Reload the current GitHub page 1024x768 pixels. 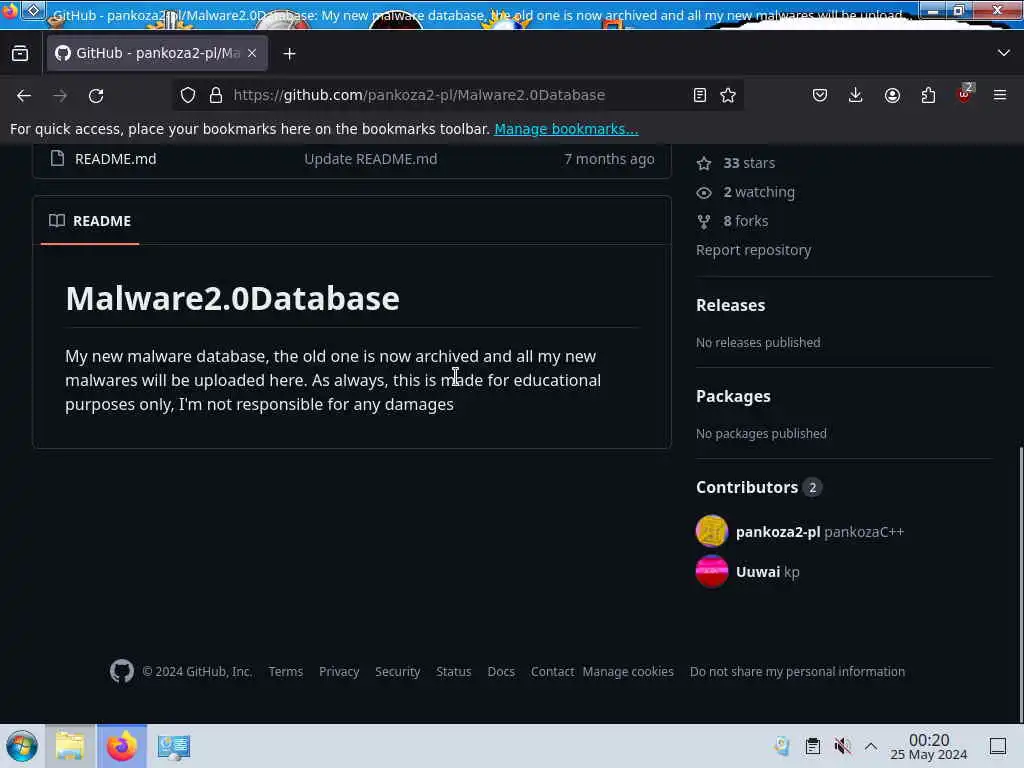(96, 95)
